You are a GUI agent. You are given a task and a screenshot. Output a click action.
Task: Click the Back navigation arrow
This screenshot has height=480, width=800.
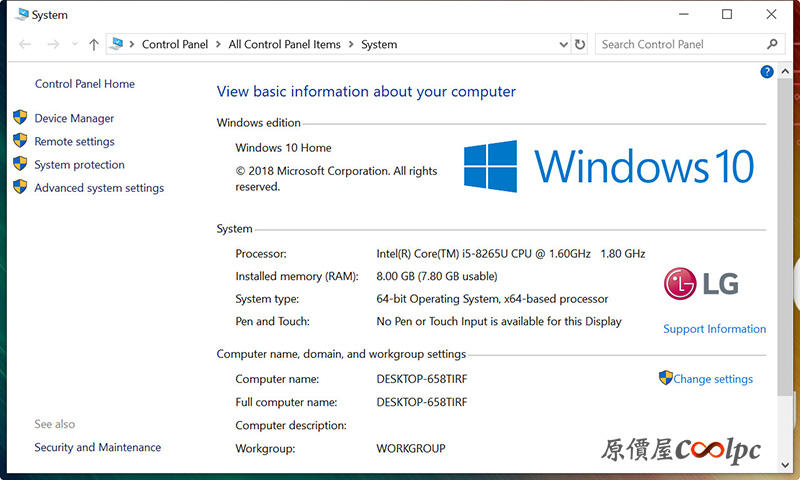coord(24,44)
